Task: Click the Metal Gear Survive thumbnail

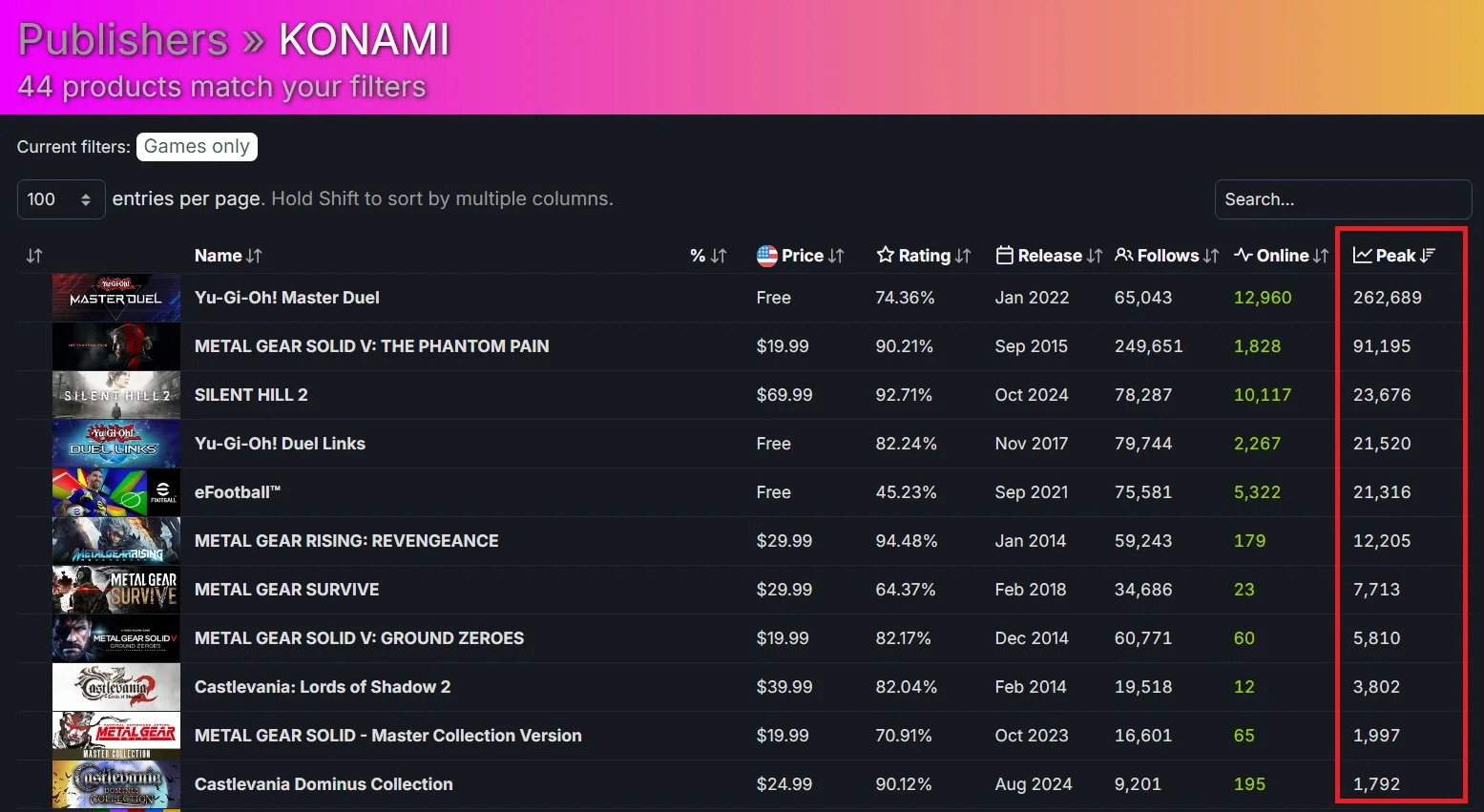Action: (116, 590)
